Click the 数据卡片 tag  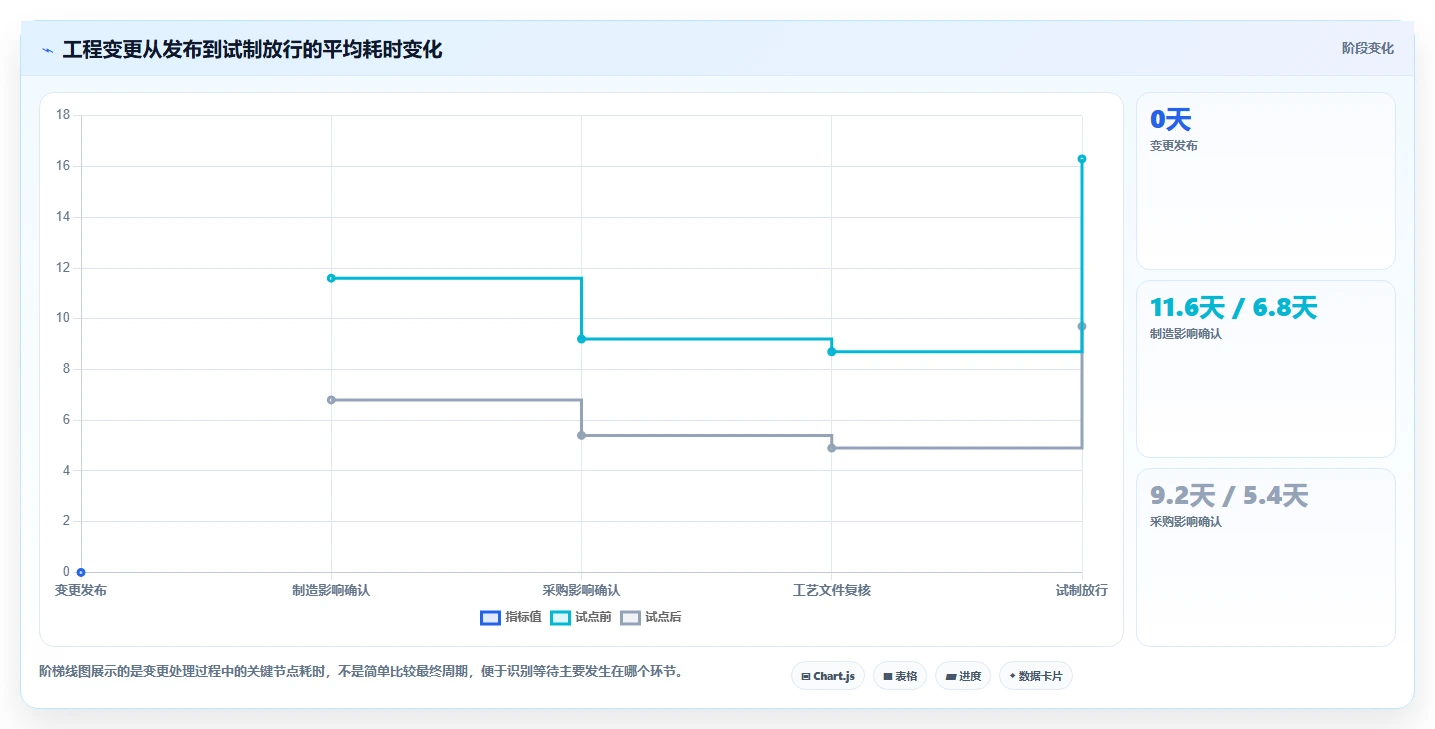coord(1035,676)
